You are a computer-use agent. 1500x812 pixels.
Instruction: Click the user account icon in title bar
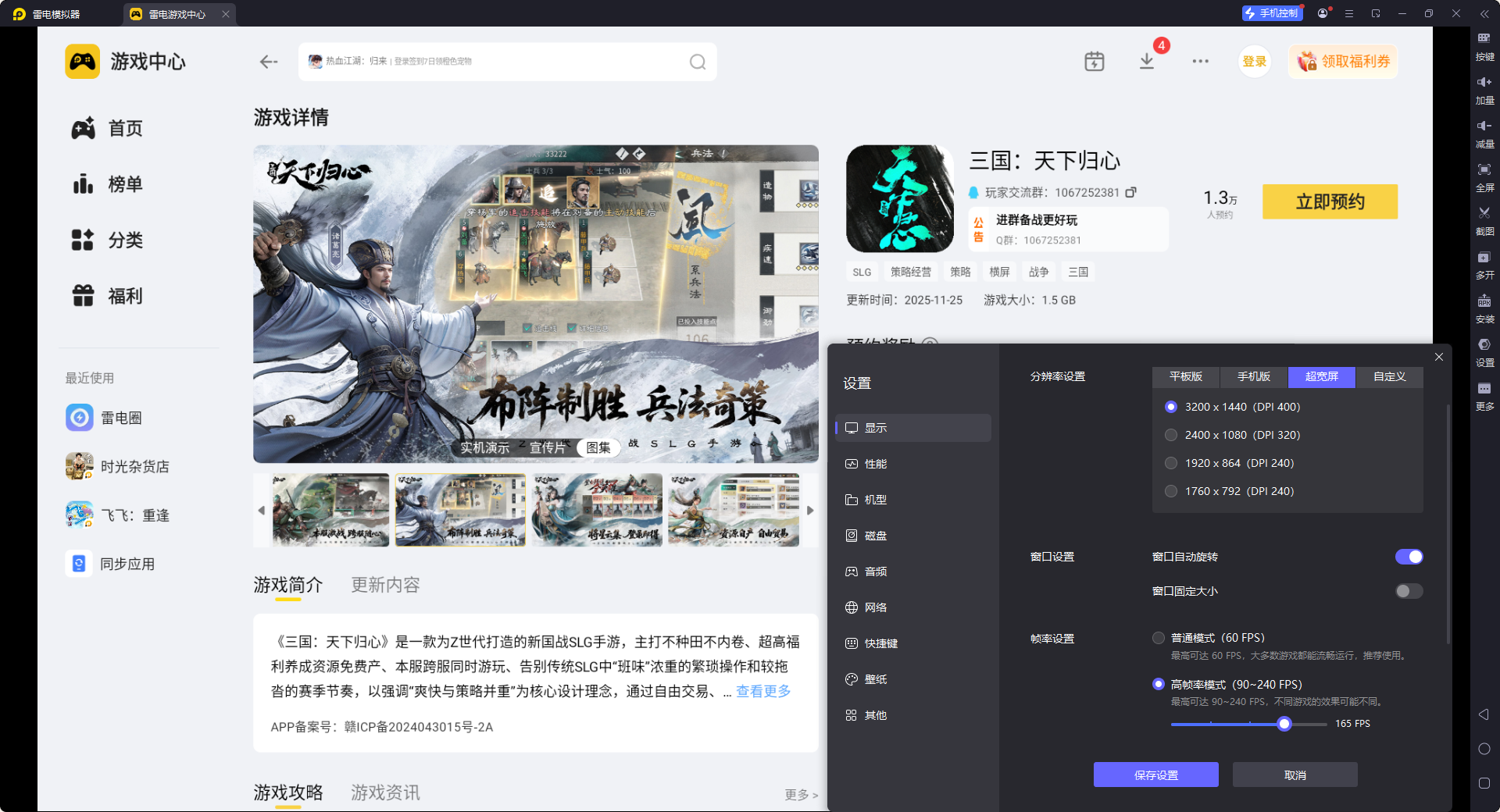tap(1323, 13)
